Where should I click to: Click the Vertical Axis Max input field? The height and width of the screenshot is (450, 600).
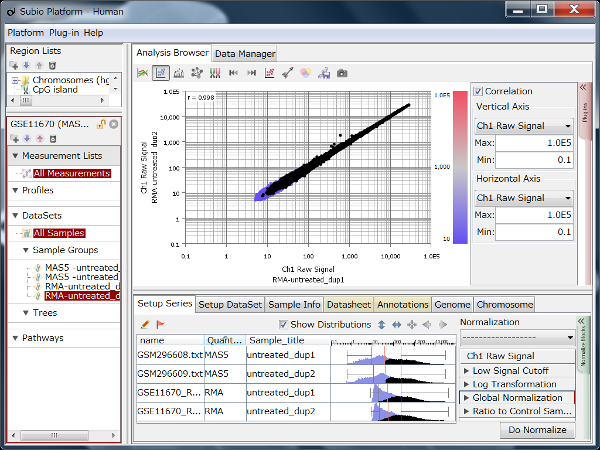coord(536,144)
